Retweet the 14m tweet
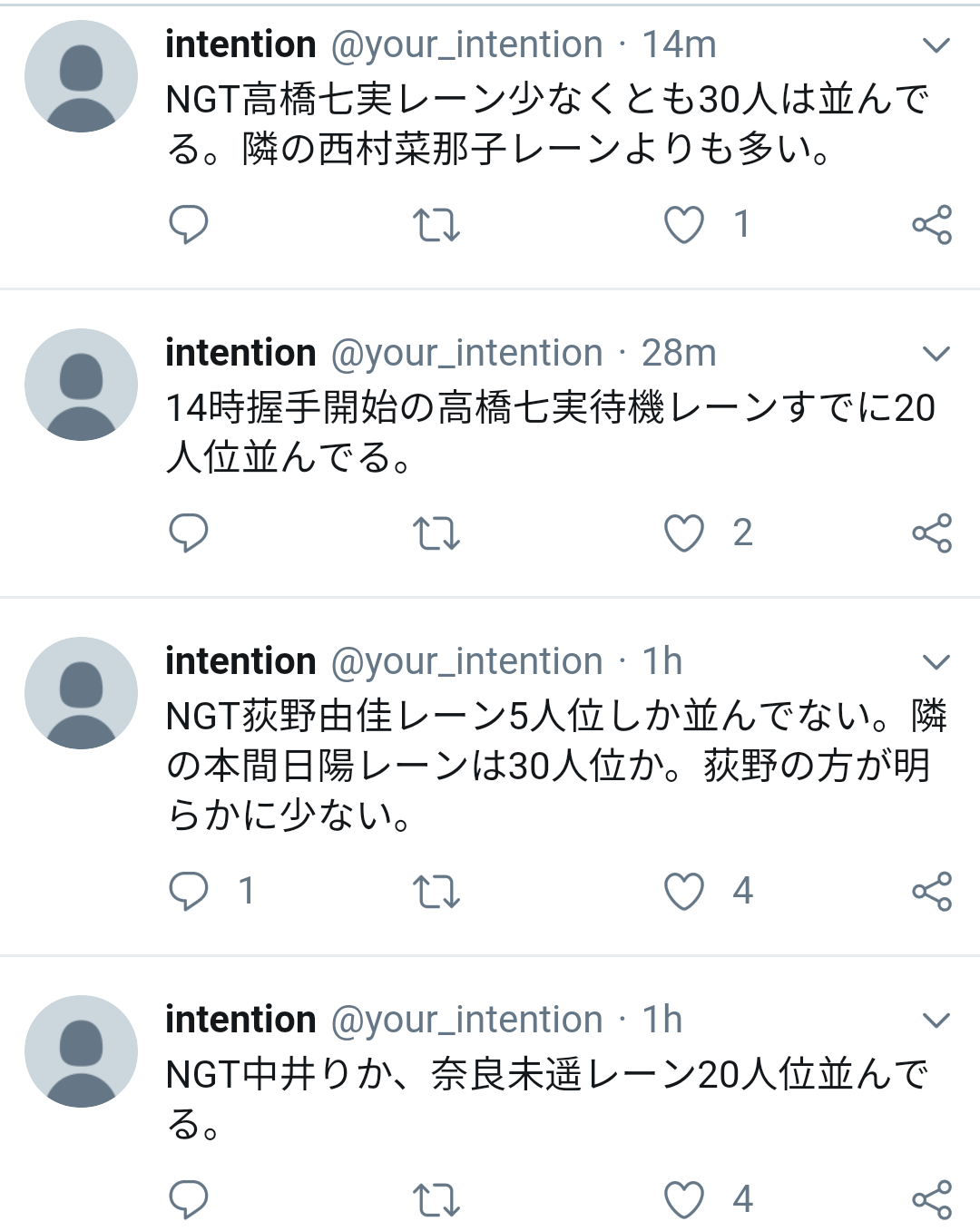The image size is (980, 1231). (436, 224)
